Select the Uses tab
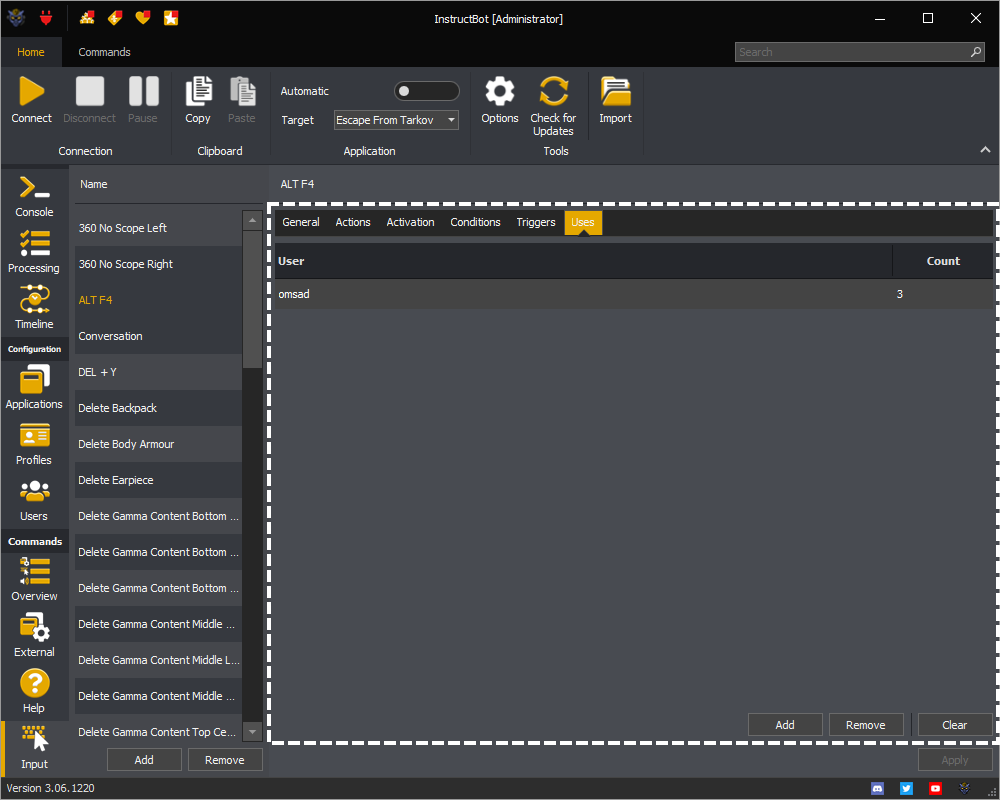Image resolution: width=1000 pixels, height=800 pixels. (583, 222)
